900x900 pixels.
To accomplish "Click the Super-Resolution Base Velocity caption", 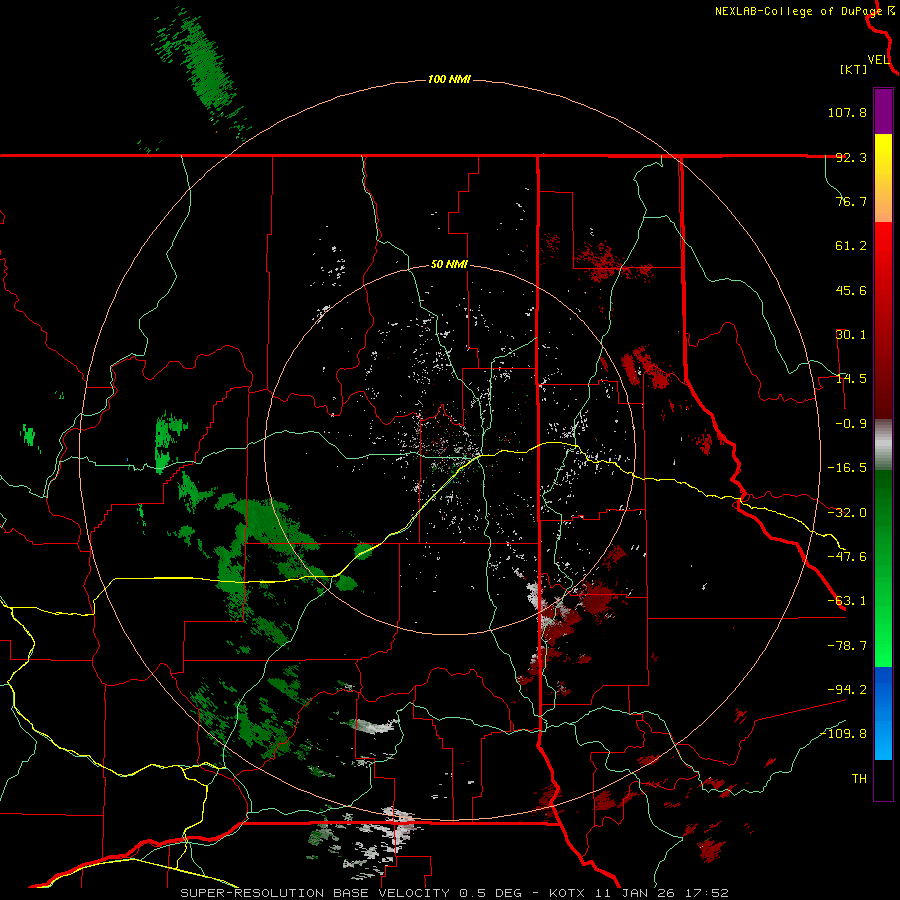I will point(454,893).
